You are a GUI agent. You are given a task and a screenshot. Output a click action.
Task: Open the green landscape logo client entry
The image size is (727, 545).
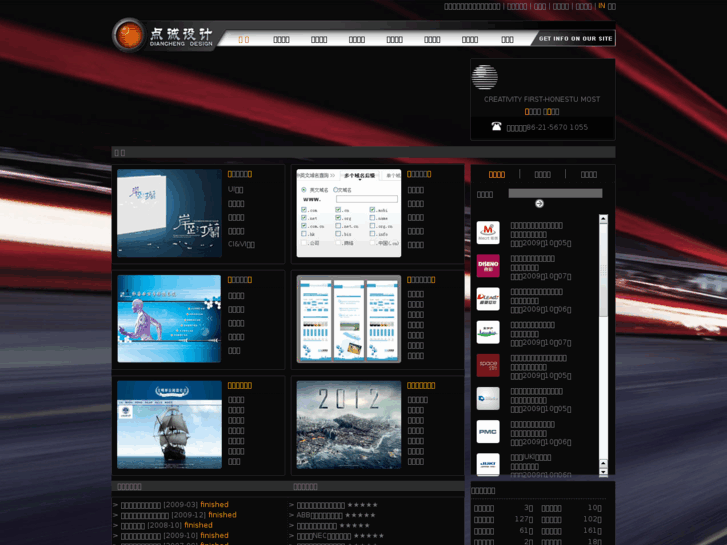(x=488, y=332)
